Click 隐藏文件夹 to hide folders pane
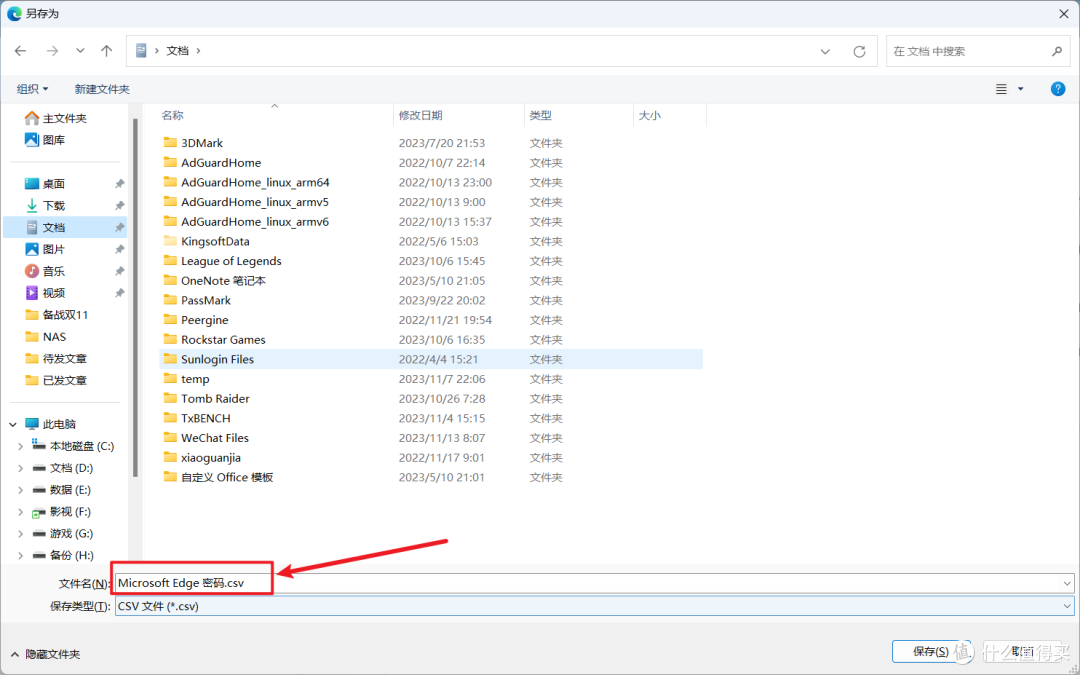 point(45,654)
